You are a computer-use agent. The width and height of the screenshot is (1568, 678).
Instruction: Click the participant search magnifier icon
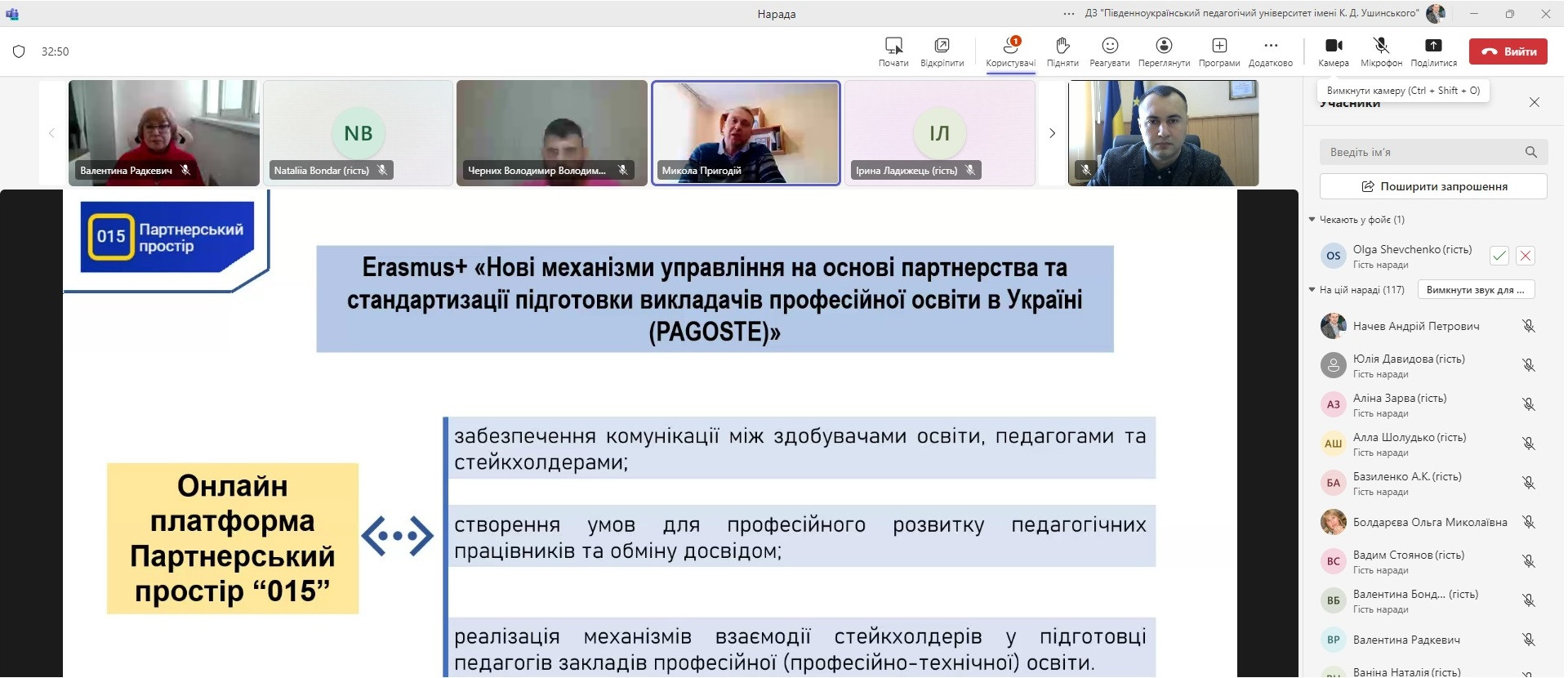(x=1531, y=152)
